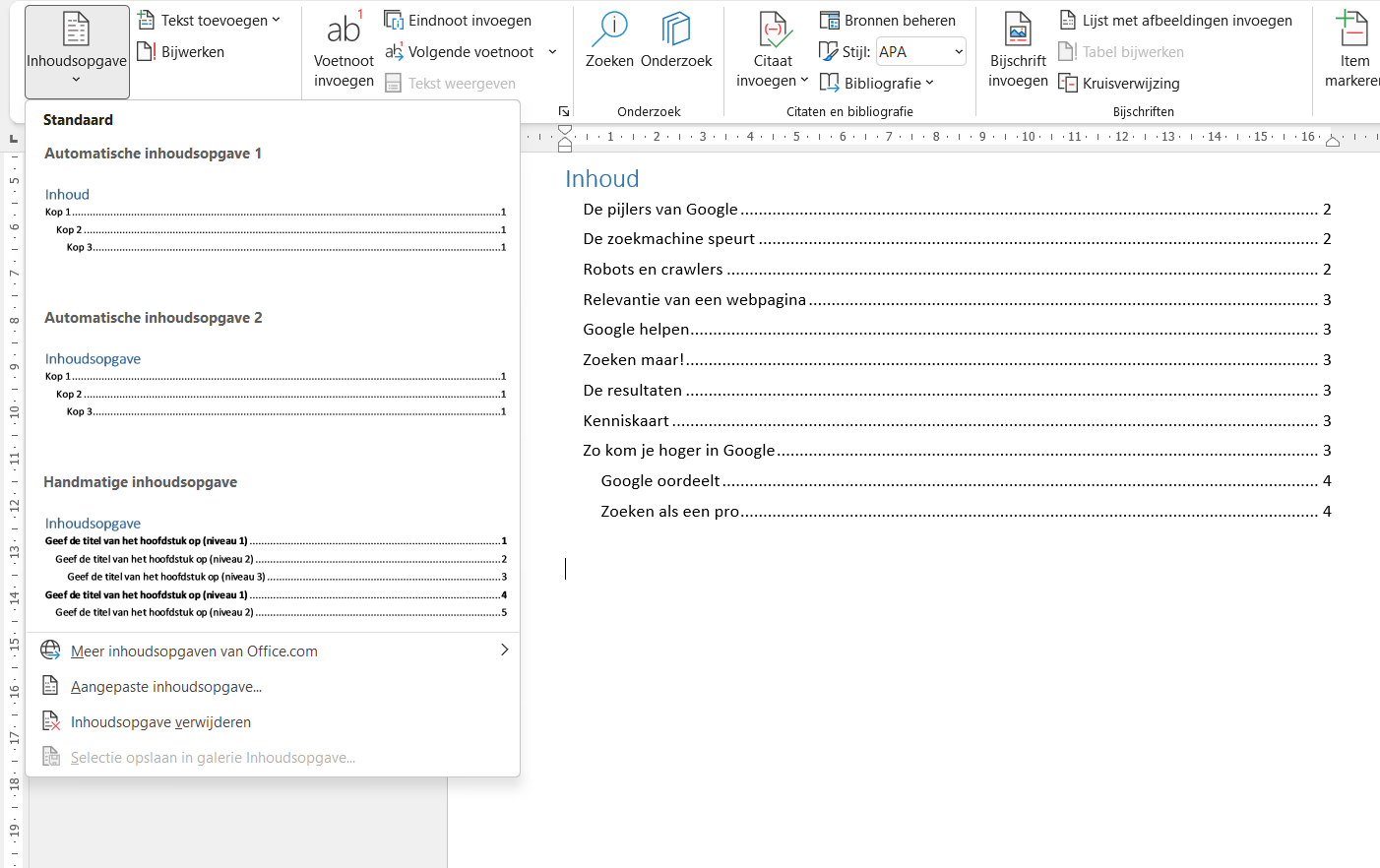This screenshot has width=1380, height=868.
Task: Change the citation style from APA
Action: tap(919, 50)
